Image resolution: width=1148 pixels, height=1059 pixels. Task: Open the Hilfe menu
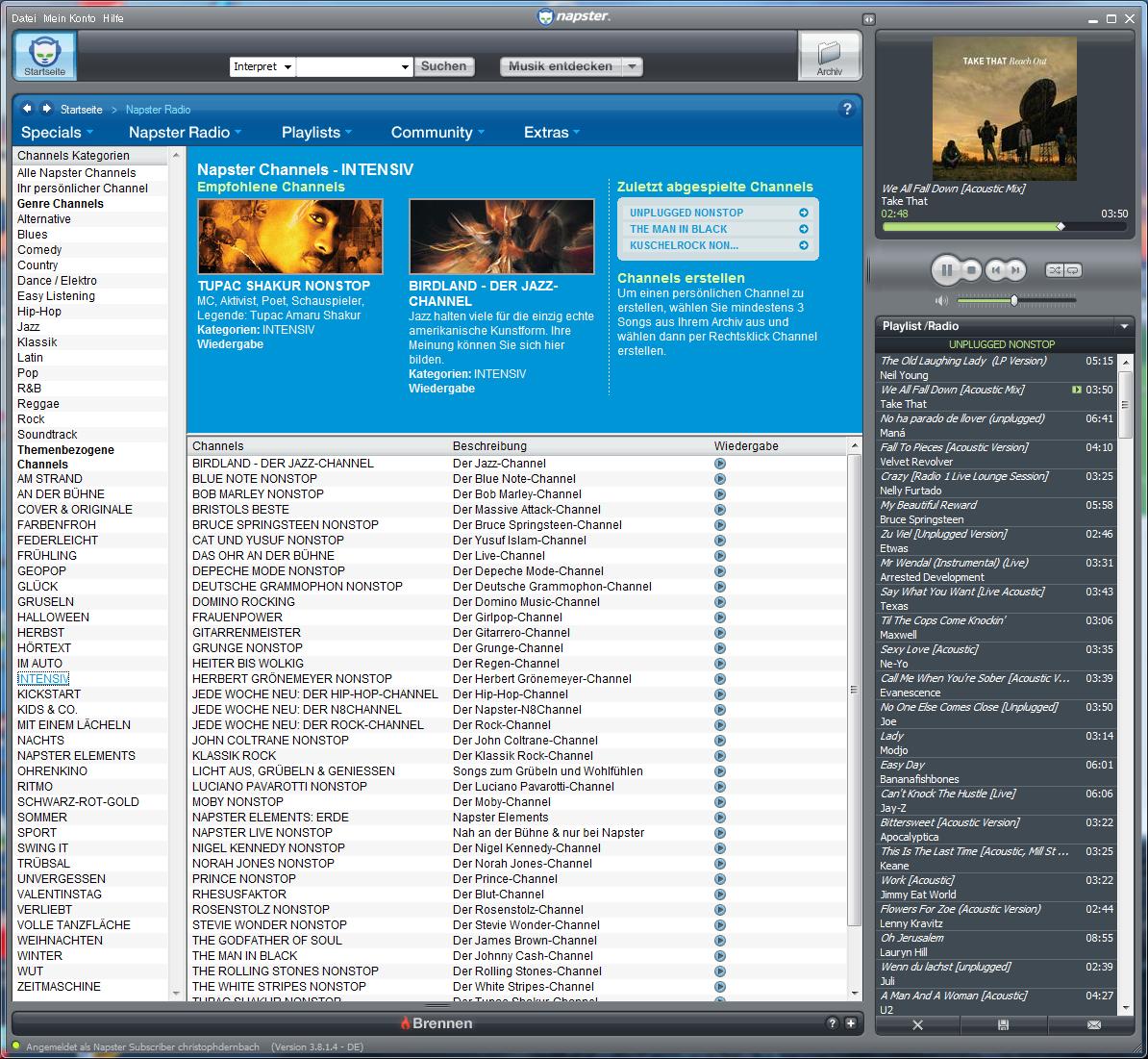coord(112,18)
